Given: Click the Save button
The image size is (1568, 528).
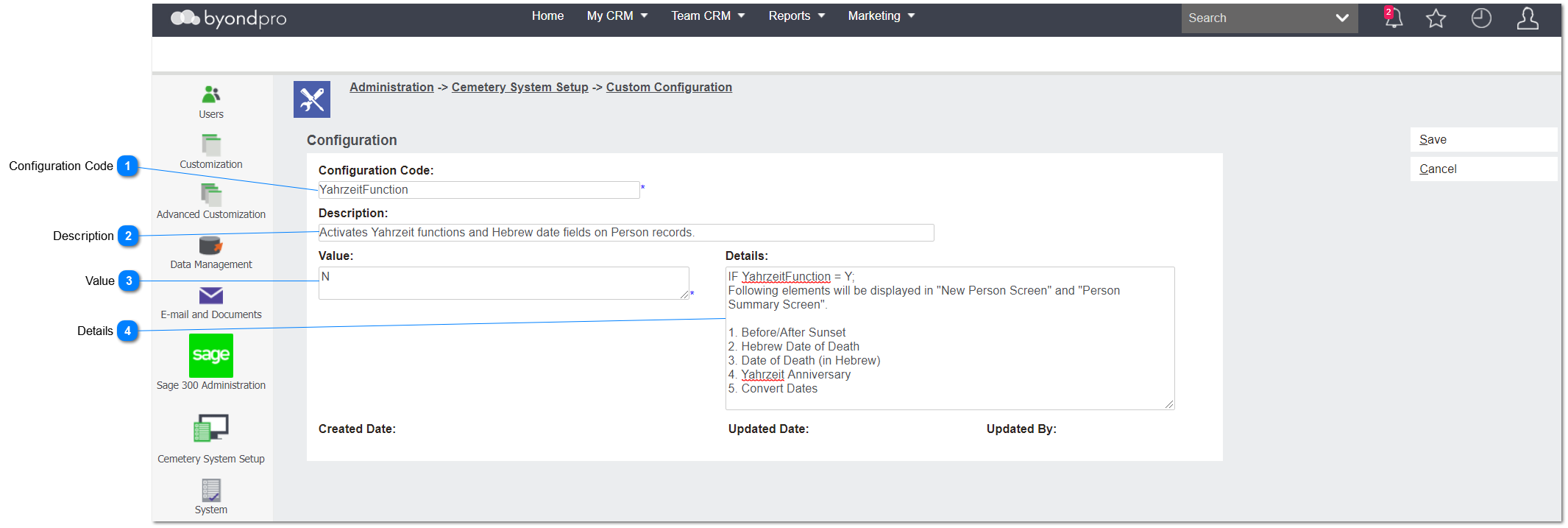Looking at the screenshot, I should coord(1483,140).
